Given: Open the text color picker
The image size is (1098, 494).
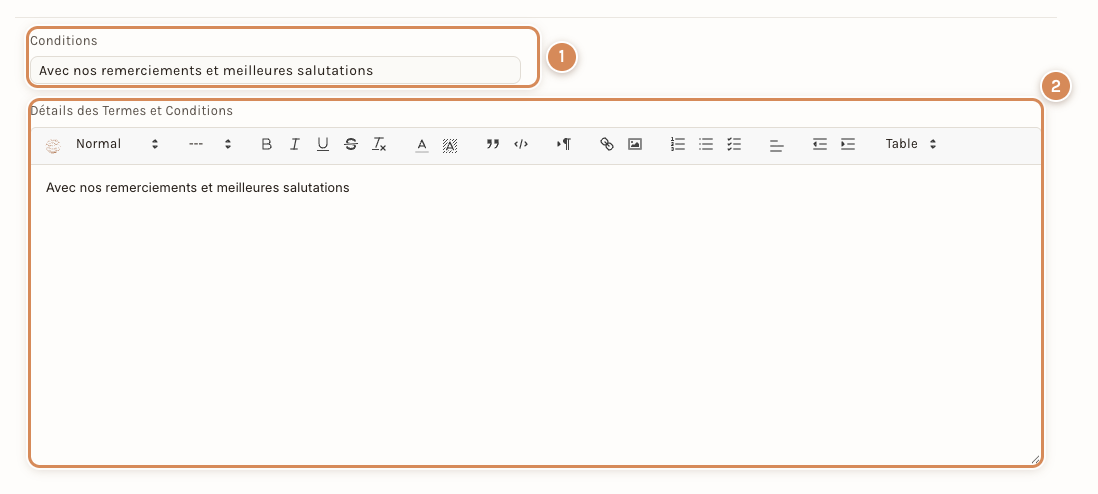Looking at the screenshot, I should (422, 145).
